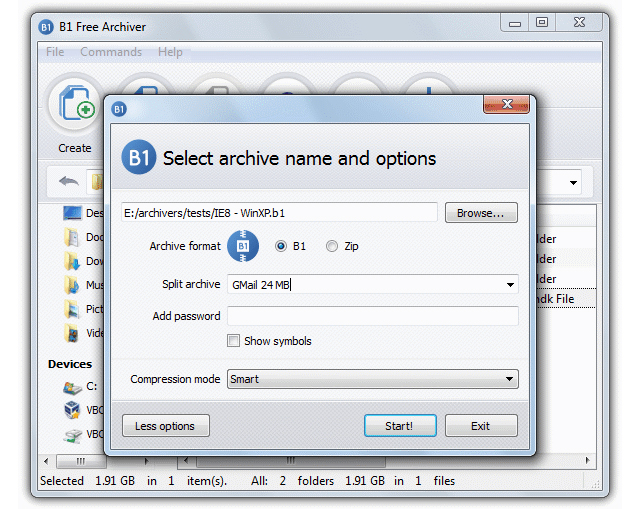Screen dimensions: 640x509
Task: Select the 'dk File' row in file list
Action: [x=566, y=299]
